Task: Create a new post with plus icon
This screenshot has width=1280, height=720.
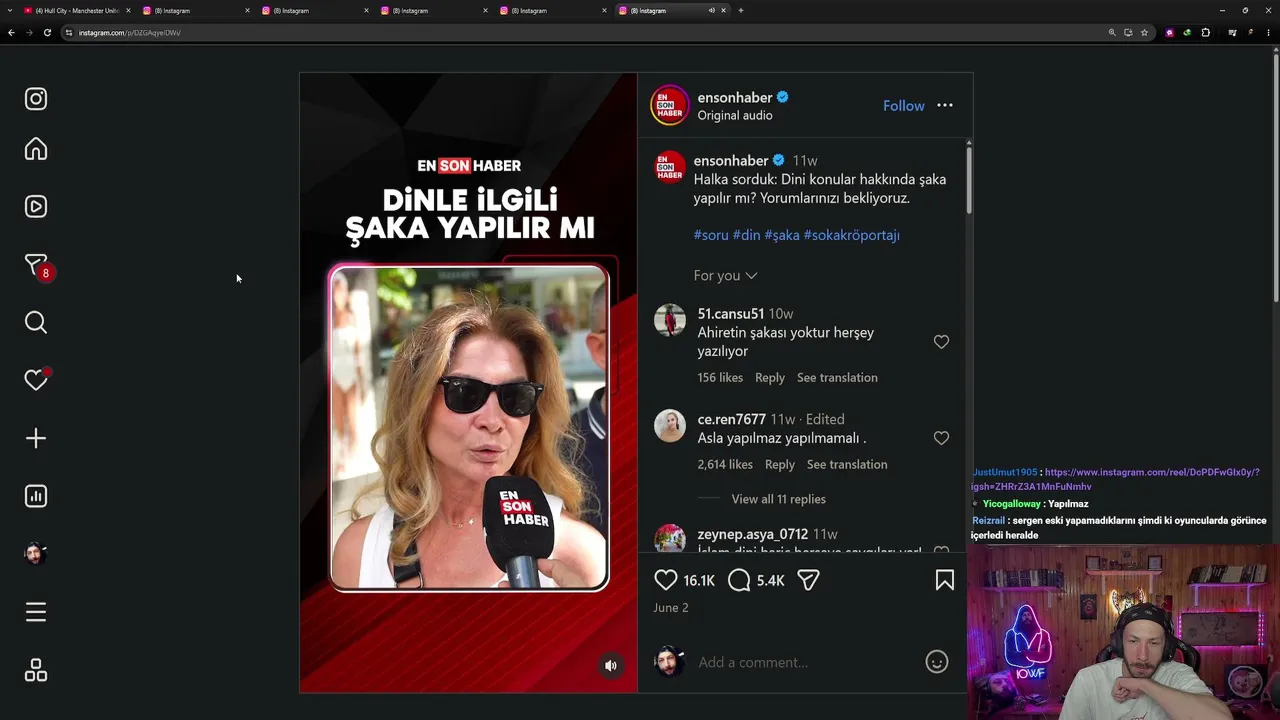Action: coord(36,438)
